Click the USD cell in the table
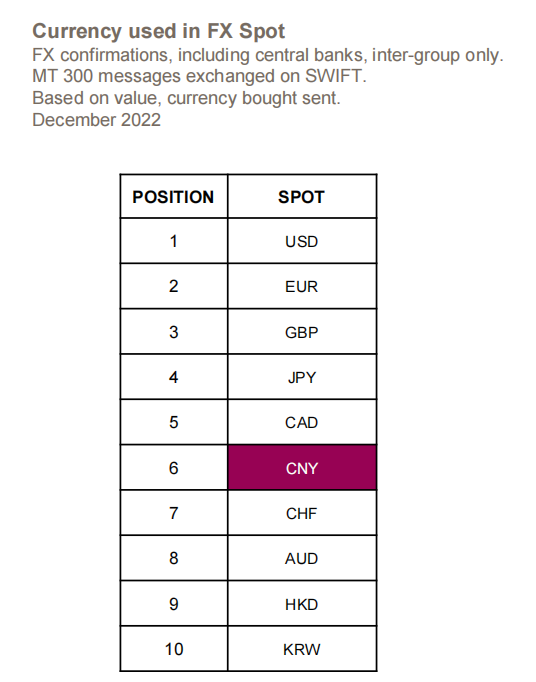The width and height of the screenshot is (536, 682). [302, 241]
